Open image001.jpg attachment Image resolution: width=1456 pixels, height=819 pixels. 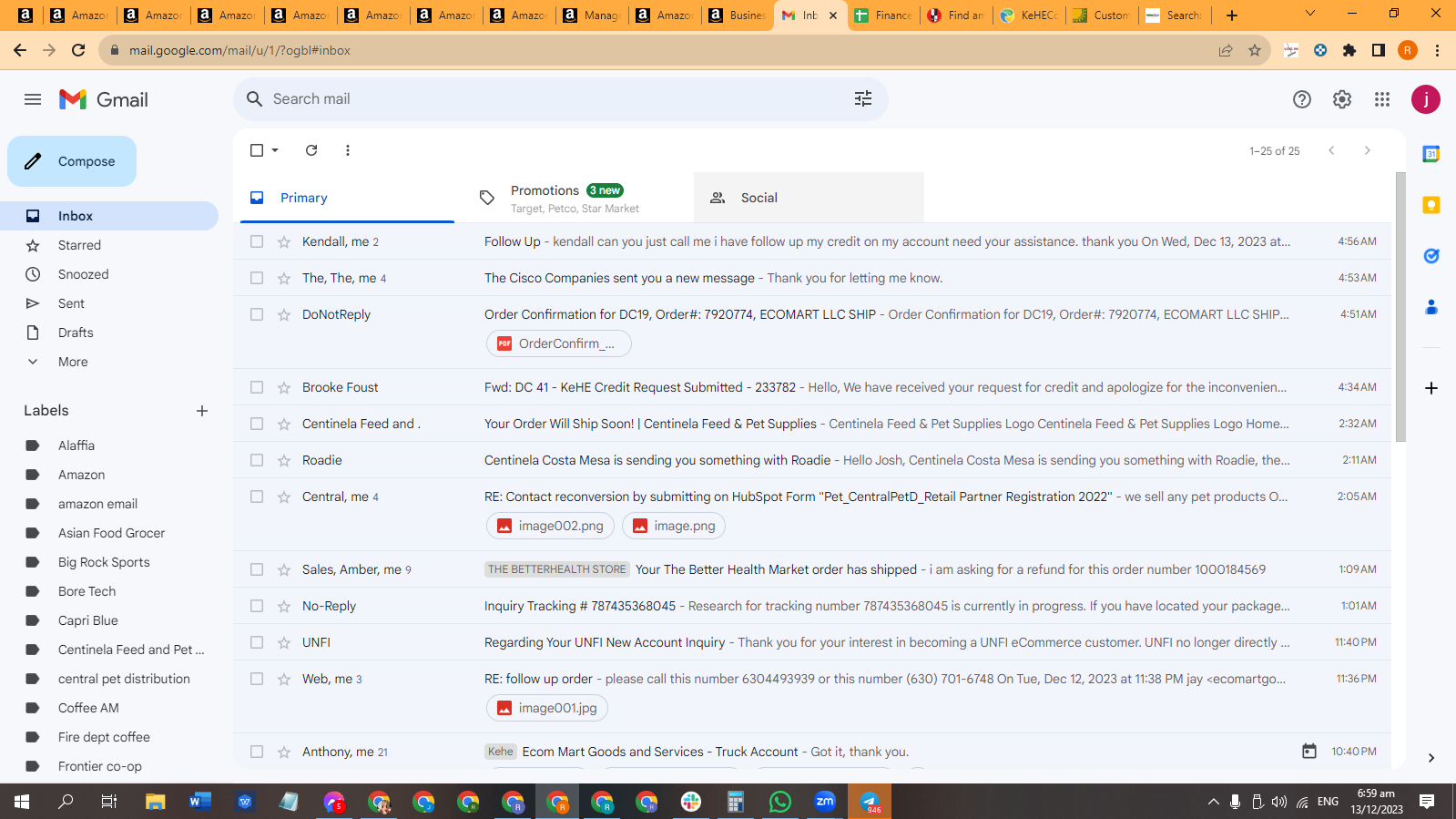[x=546, y=708]
